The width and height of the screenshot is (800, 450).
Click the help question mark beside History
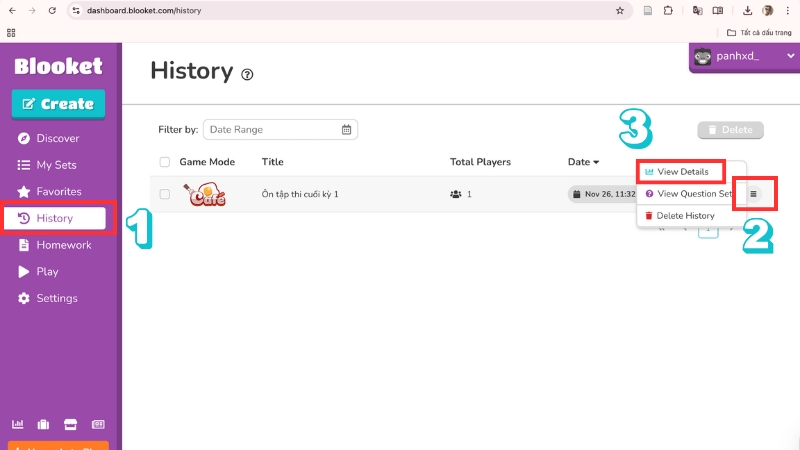[x=247, y=74]
